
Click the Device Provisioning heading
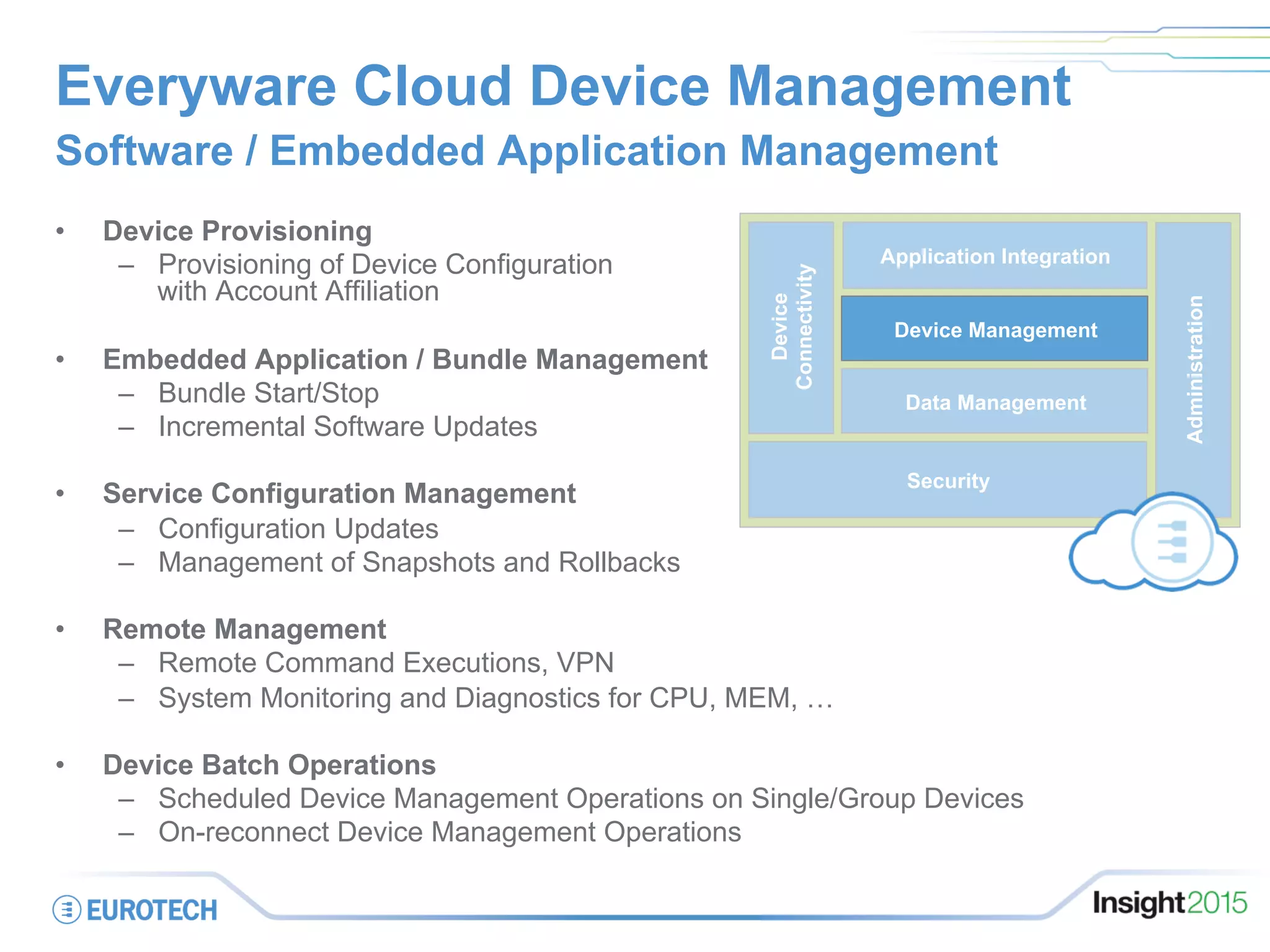(x=238, y=231)
